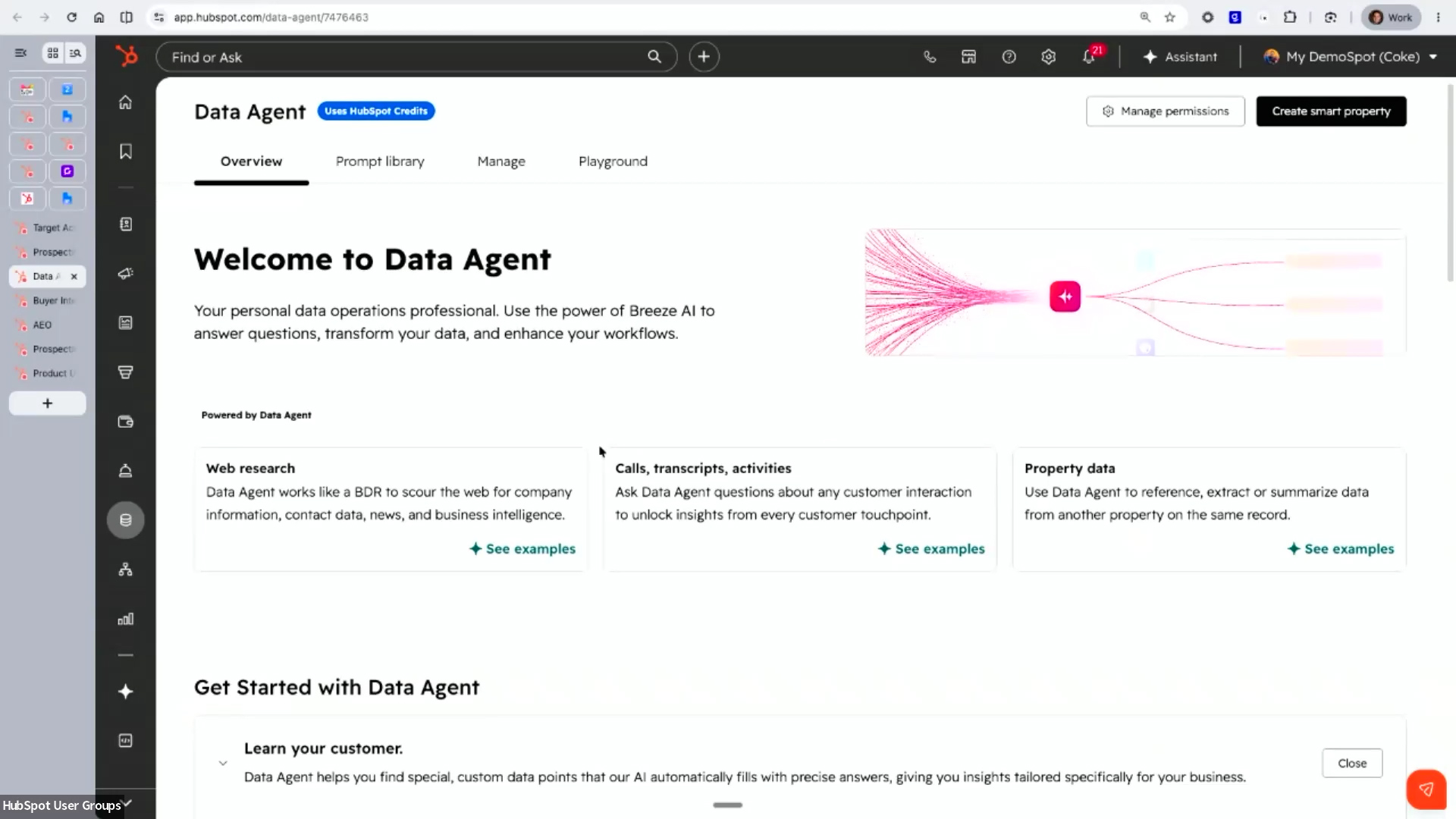Click the plus quick-create button
Image resolution: width=1456 pixels, height=819 pixels.
(x=704, y=57)
